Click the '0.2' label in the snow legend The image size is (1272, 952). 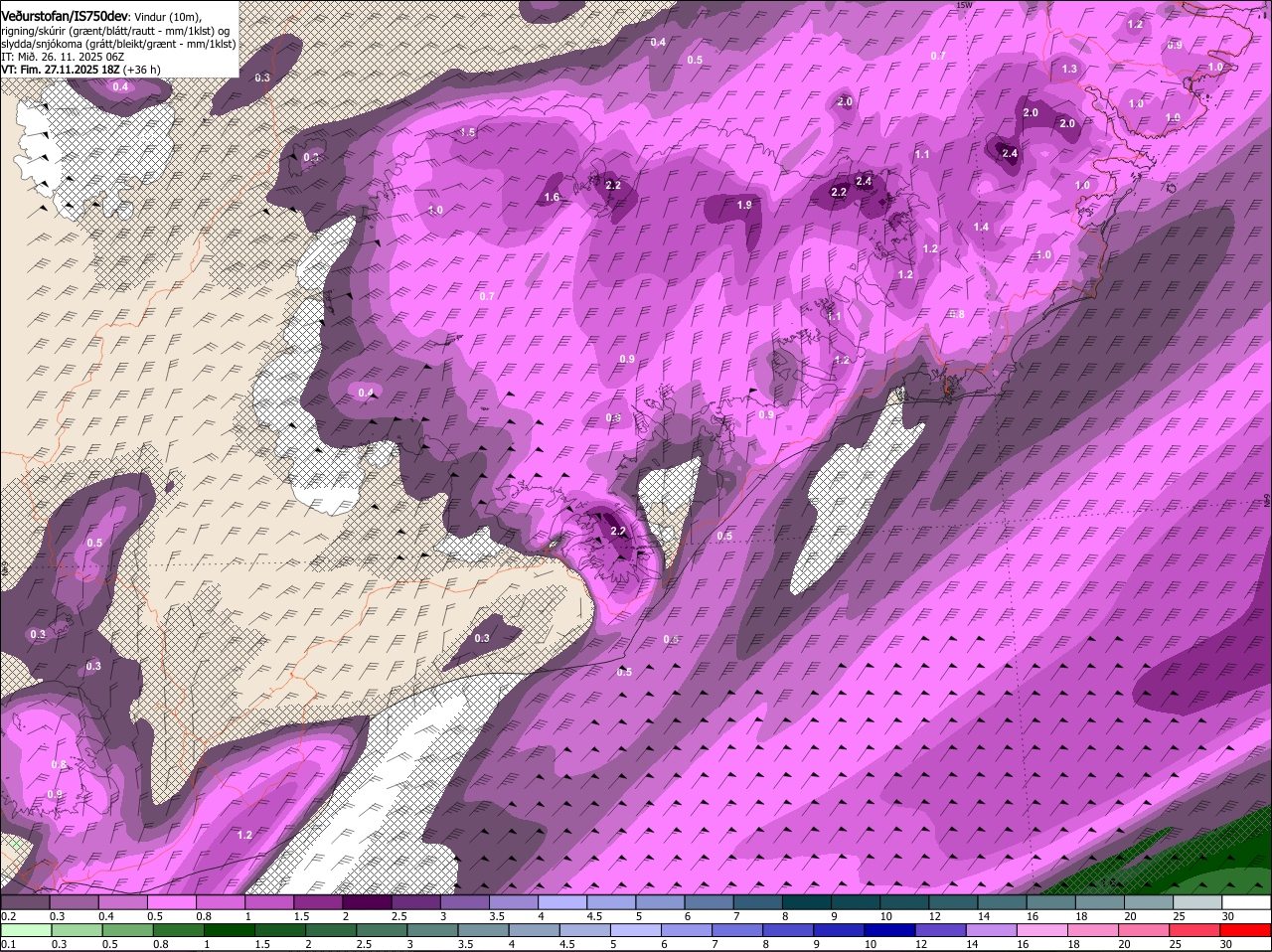tap(8, 915)
